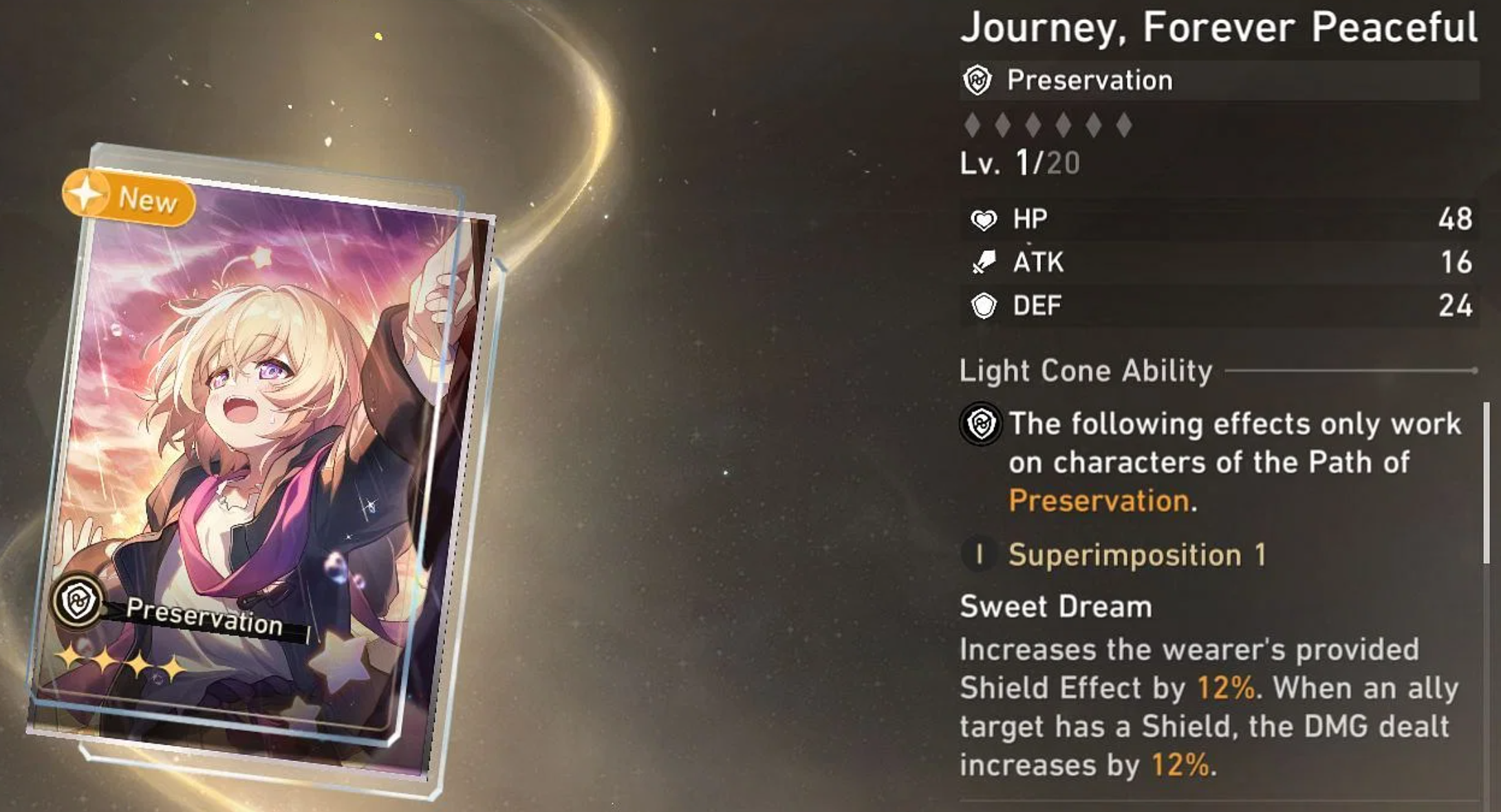This screenshot has width=1501, height=812.
Task: Click the Journey, Forever Peaceful title
Action: (x=1218, y=28)
